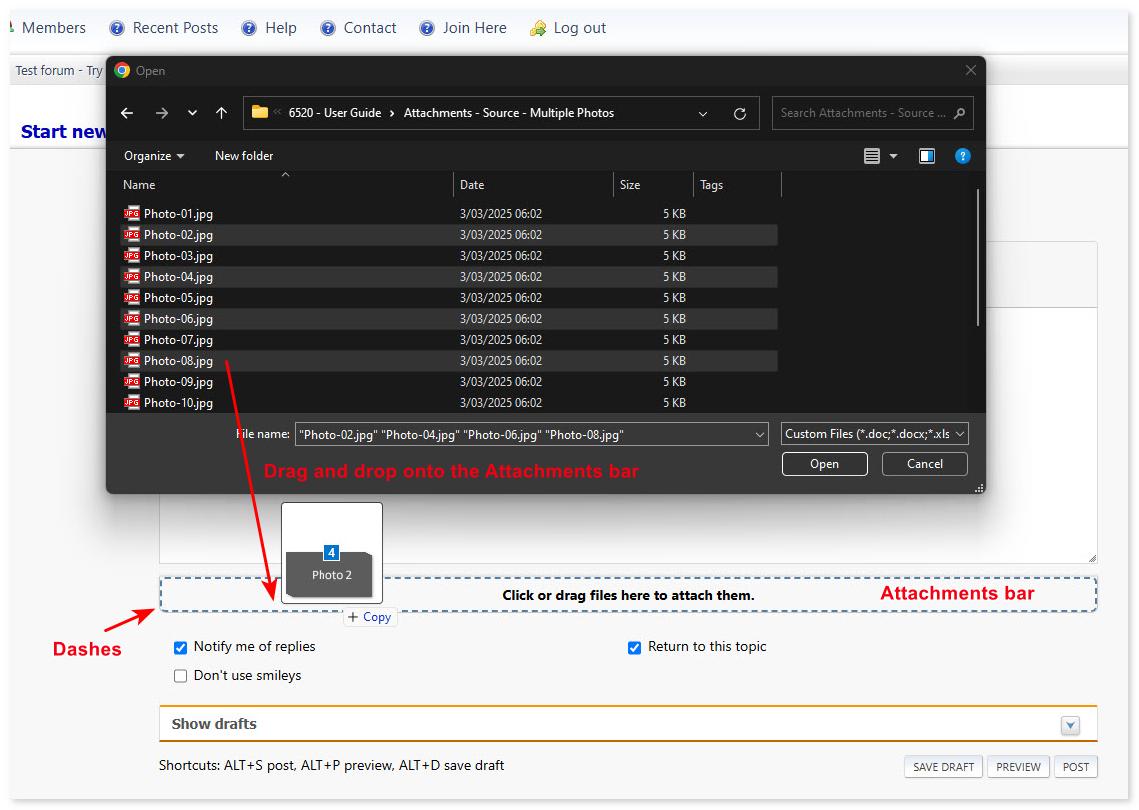This screenshot has width=1139, height=810.
Task: Click the magnifier icon in the Search Attachments box
Action: tap(959, 113)
